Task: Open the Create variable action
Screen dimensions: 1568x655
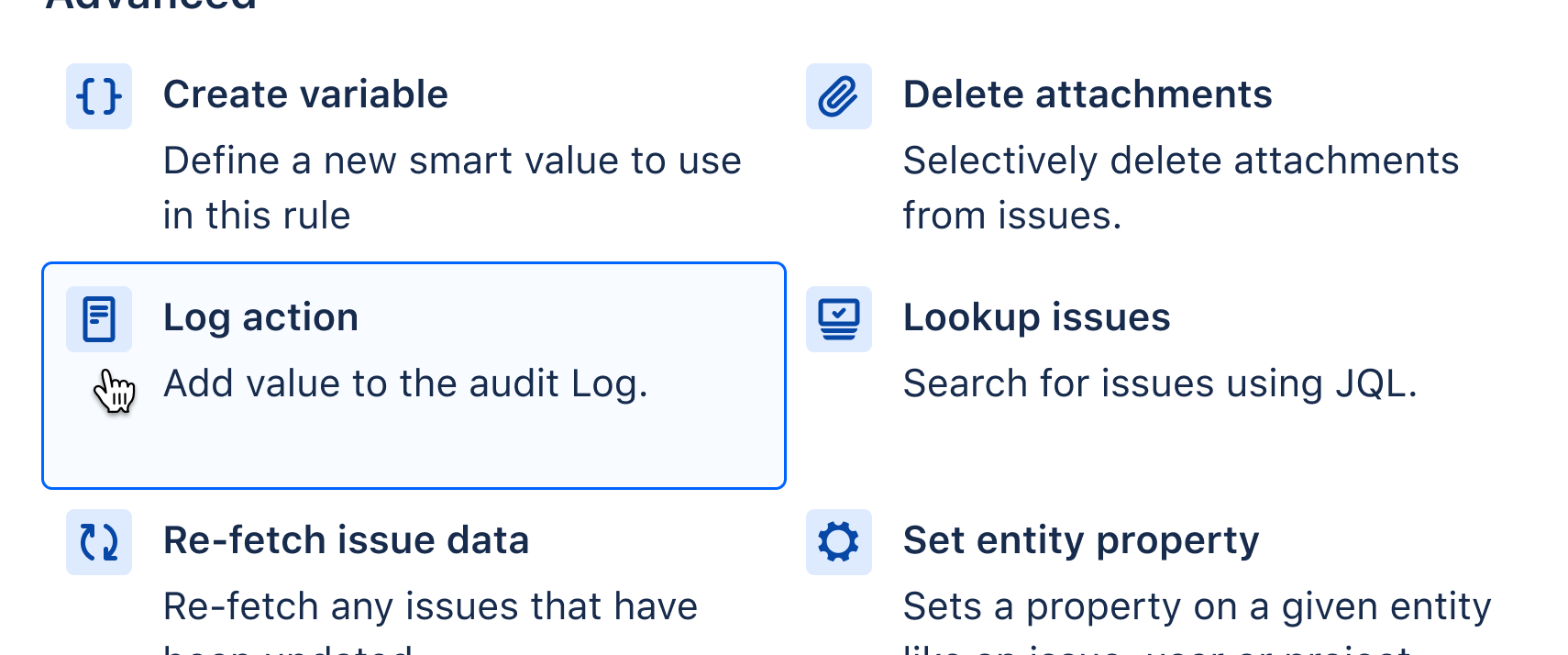Action: click(x=306, y=94)
